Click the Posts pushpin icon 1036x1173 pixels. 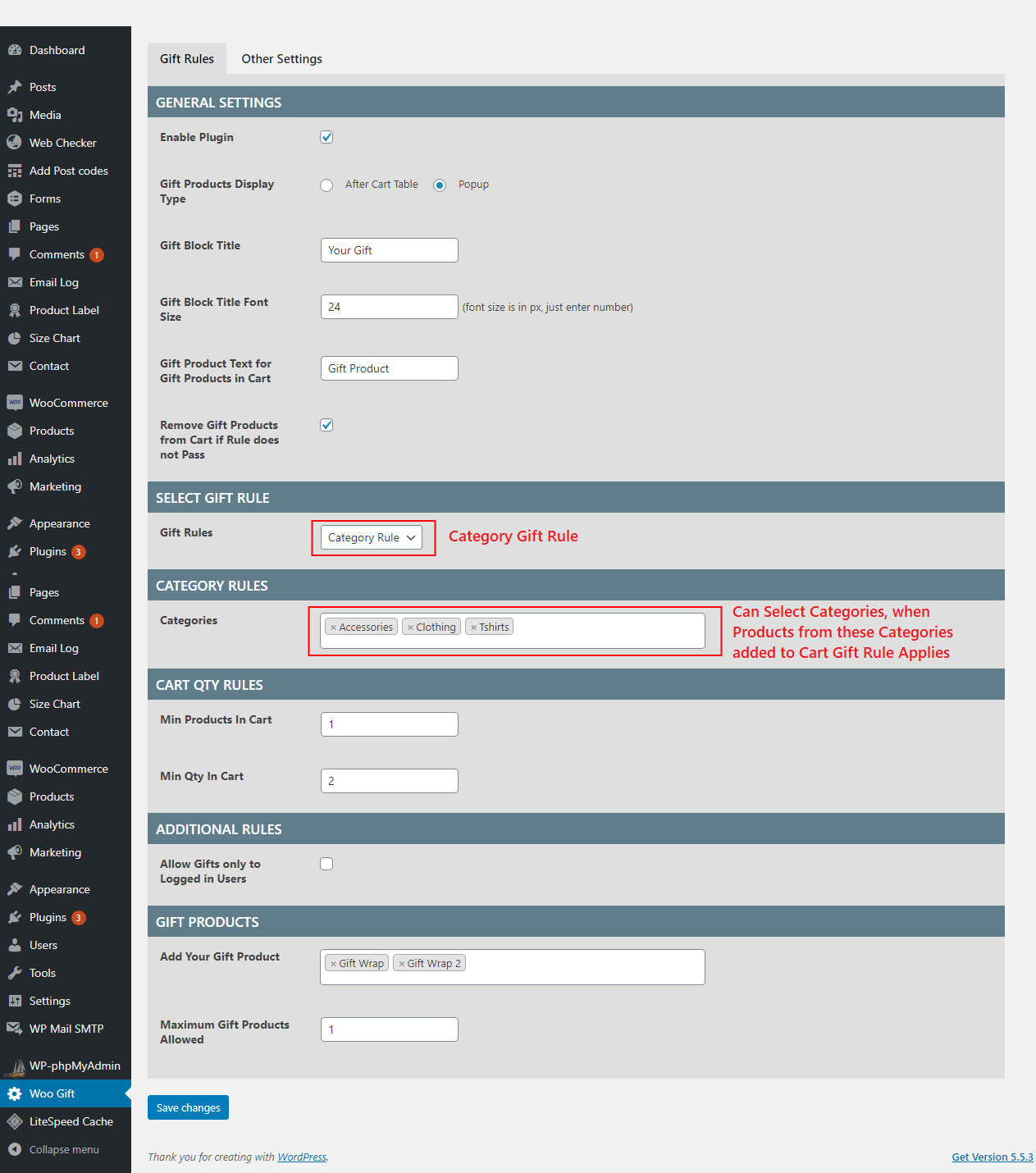click(15, 87)
